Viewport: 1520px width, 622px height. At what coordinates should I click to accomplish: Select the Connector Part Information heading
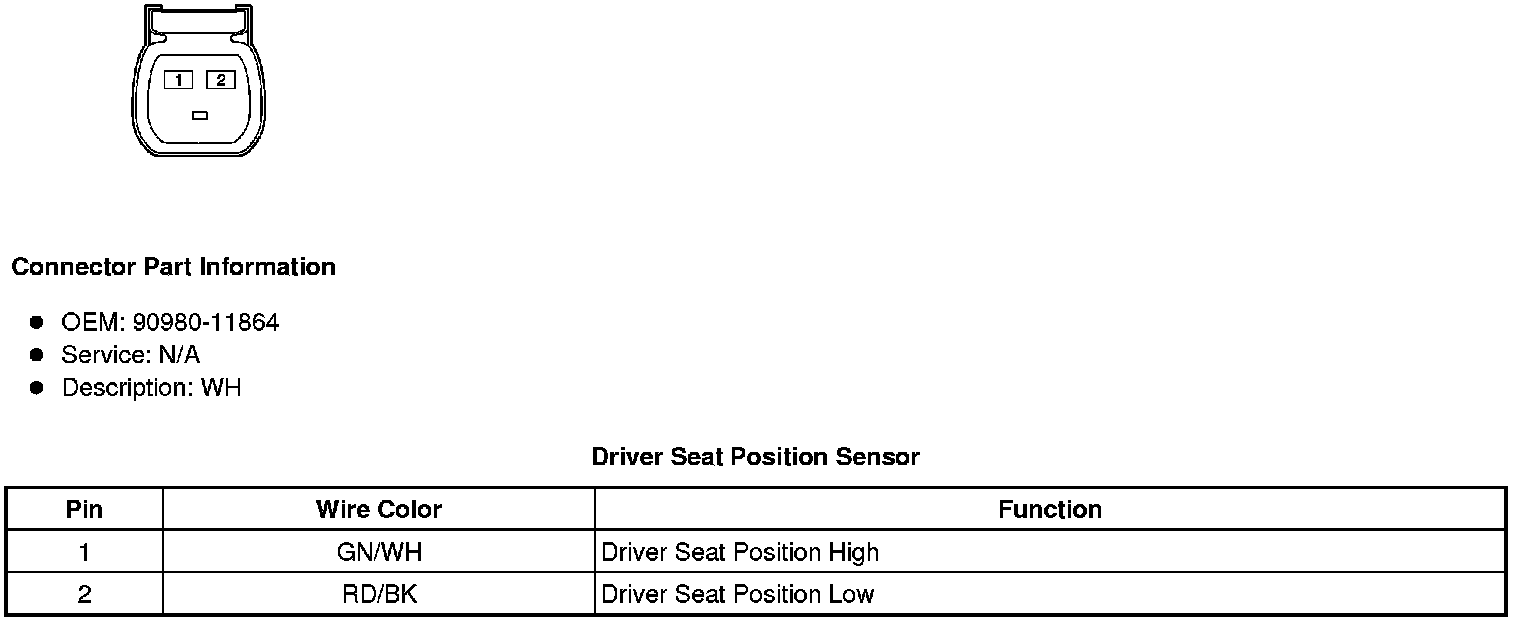pyautogui.click(x=173, y=267)
